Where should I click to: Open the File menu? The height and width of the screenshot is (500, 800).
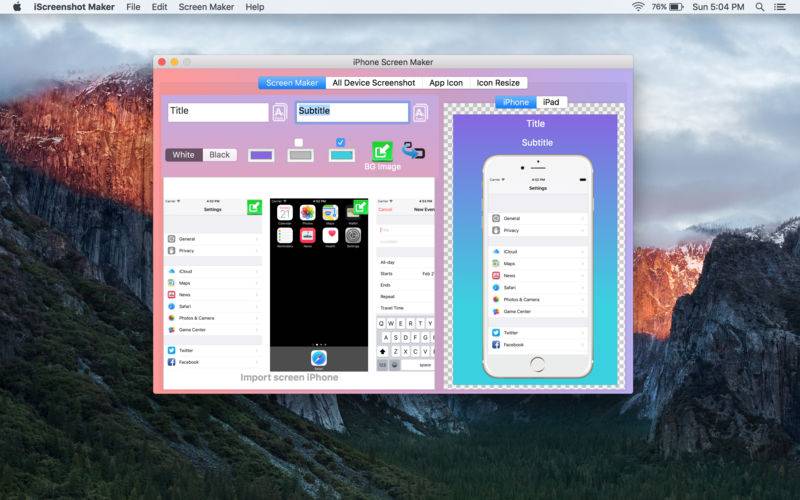[x=133, y=7]
